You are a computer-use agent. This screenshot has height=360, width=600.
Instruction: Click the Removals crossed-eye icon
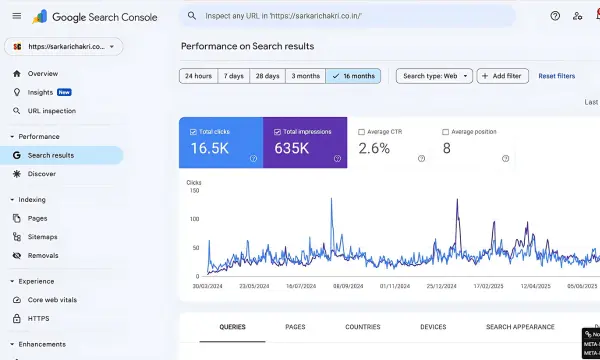click(17, 256)
